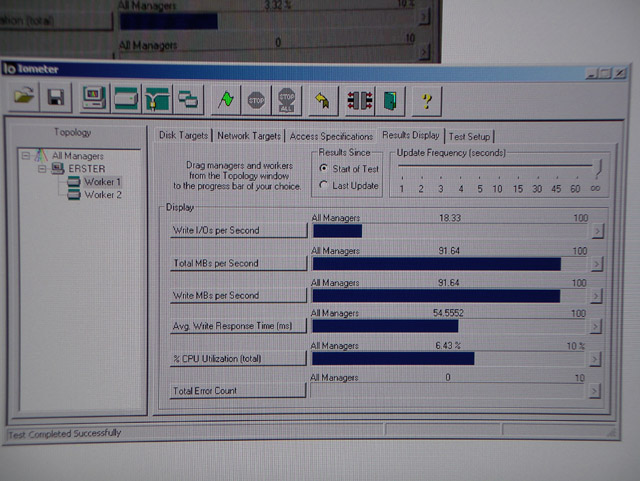
Task: Click the Total Error Count button
Action: point(237,391)
